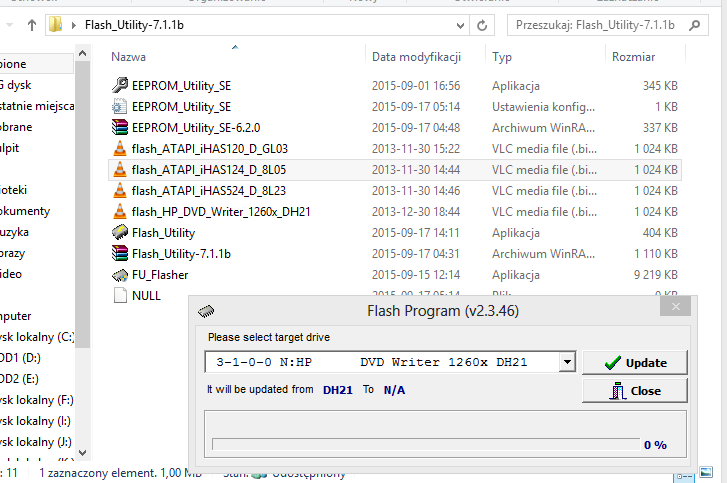Open the 'DD2 (E:)' drive in sidebar

19,379
